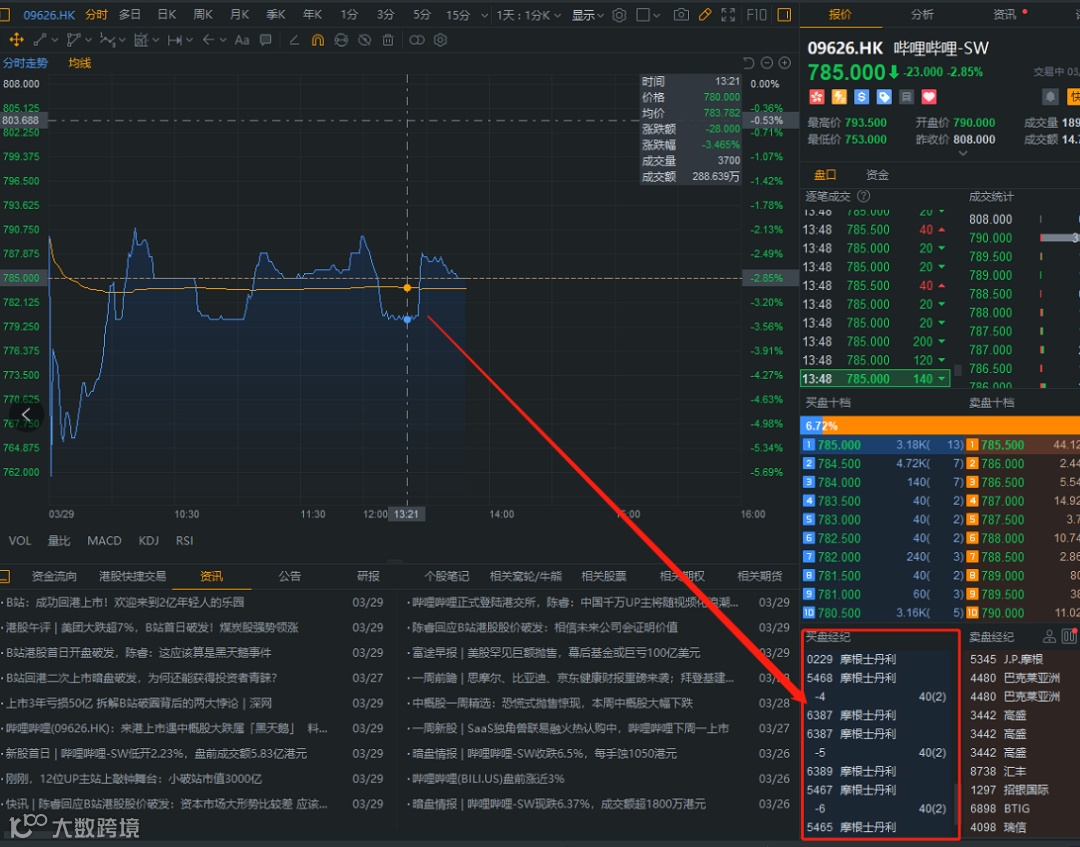
Task: Toggle the right side panel icon
Action: pos(784,14)
